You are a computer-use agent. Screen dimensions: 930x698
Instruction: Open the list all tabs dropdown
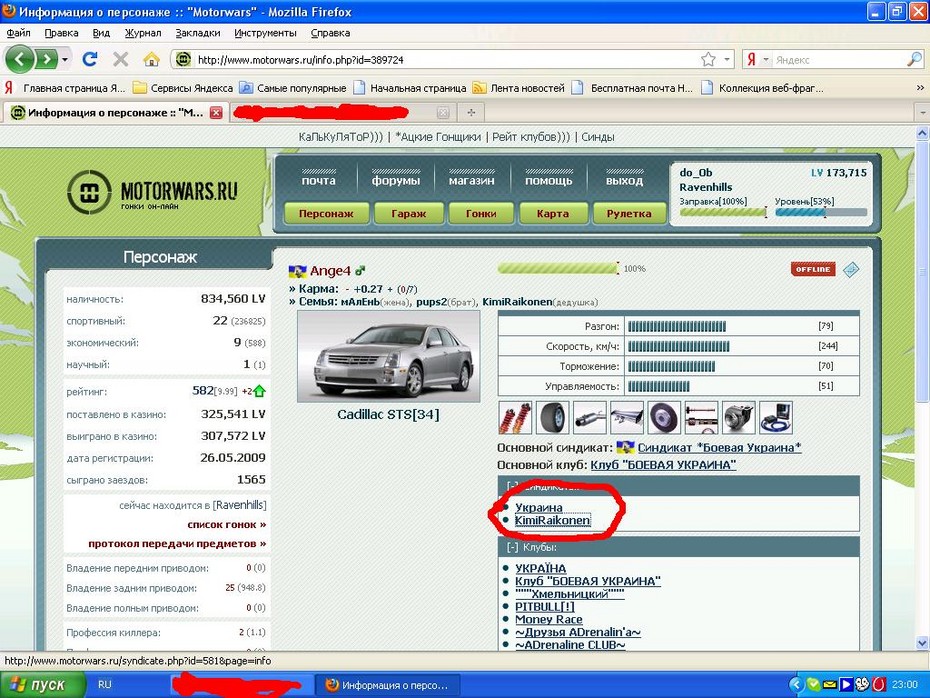(922, 112)
